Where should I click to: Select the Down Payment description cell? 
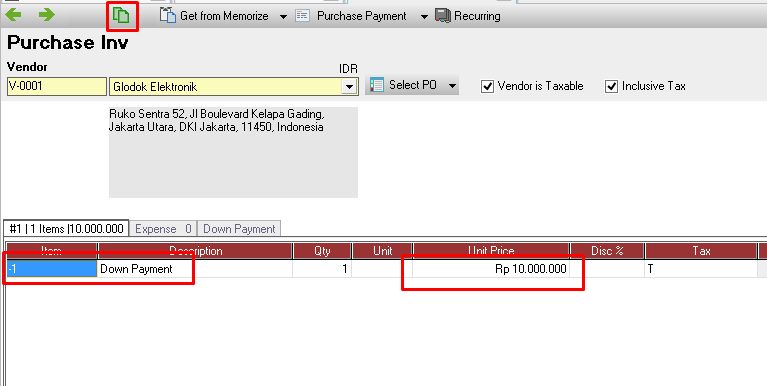click(195, 269)
